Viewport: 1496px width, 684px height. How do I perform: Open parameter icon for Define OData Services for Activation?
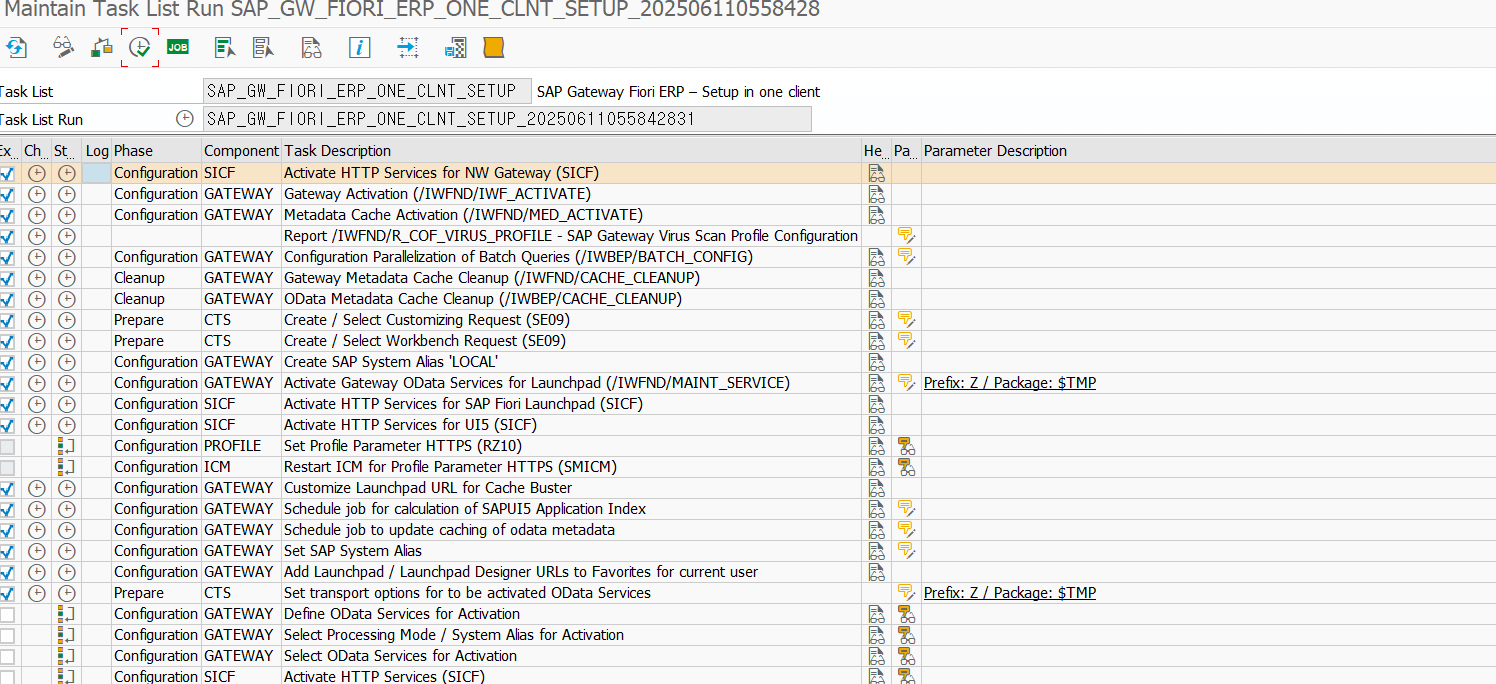click(x=906, y=614)
